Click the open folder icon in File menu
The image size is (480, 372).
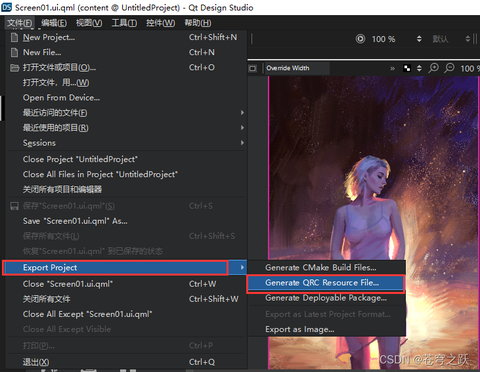[14, 68]
